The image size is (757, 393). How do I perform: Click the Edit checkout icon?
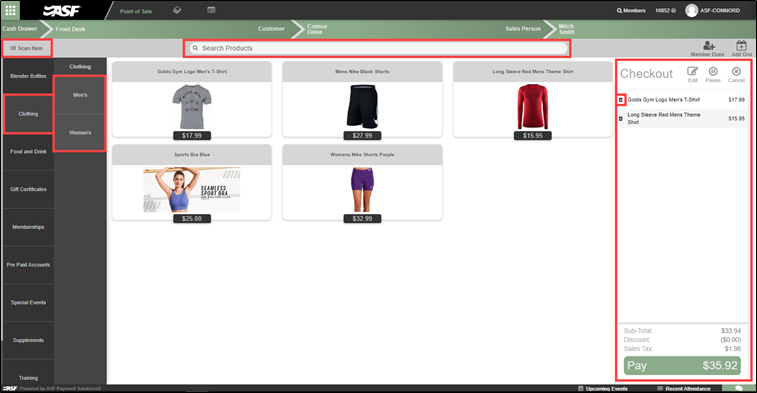(693, 74)
